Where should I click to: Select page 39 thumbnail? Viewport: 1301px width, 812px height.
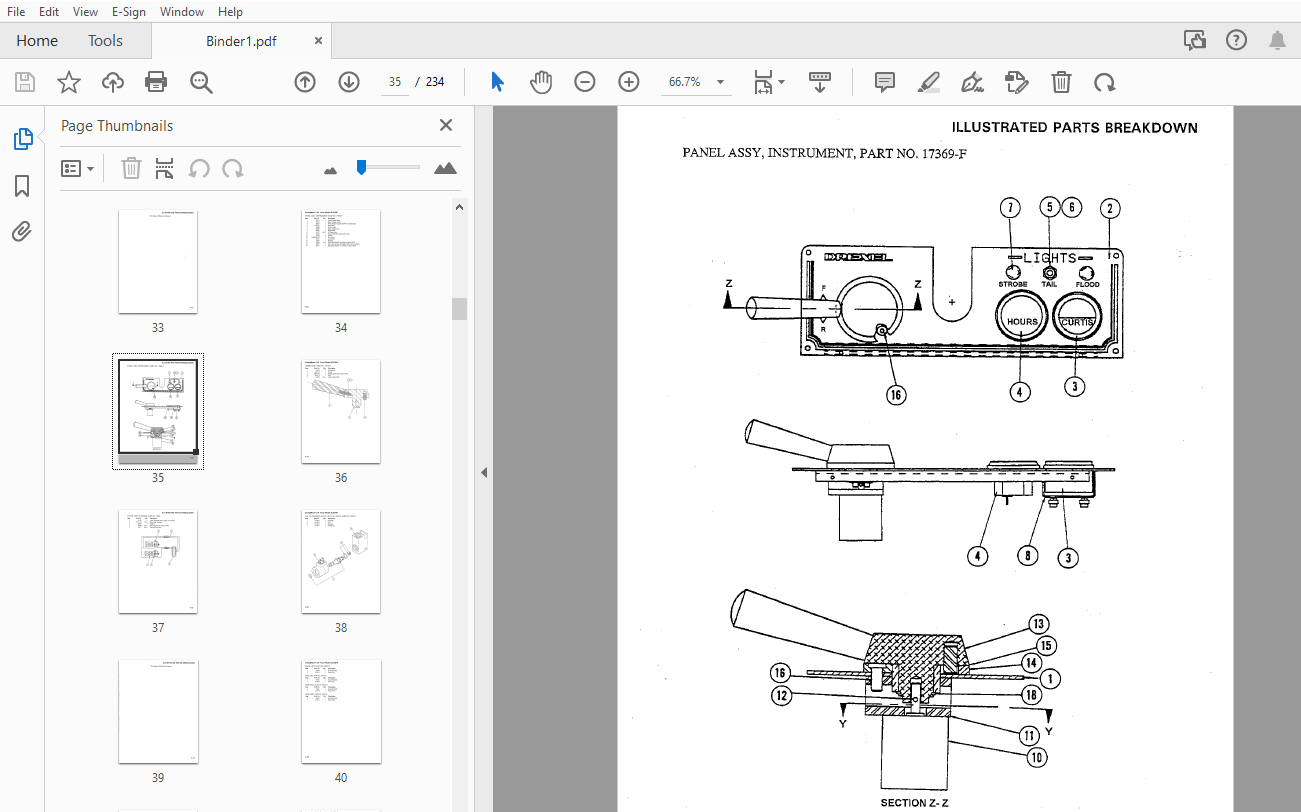(x=158, y=712)
